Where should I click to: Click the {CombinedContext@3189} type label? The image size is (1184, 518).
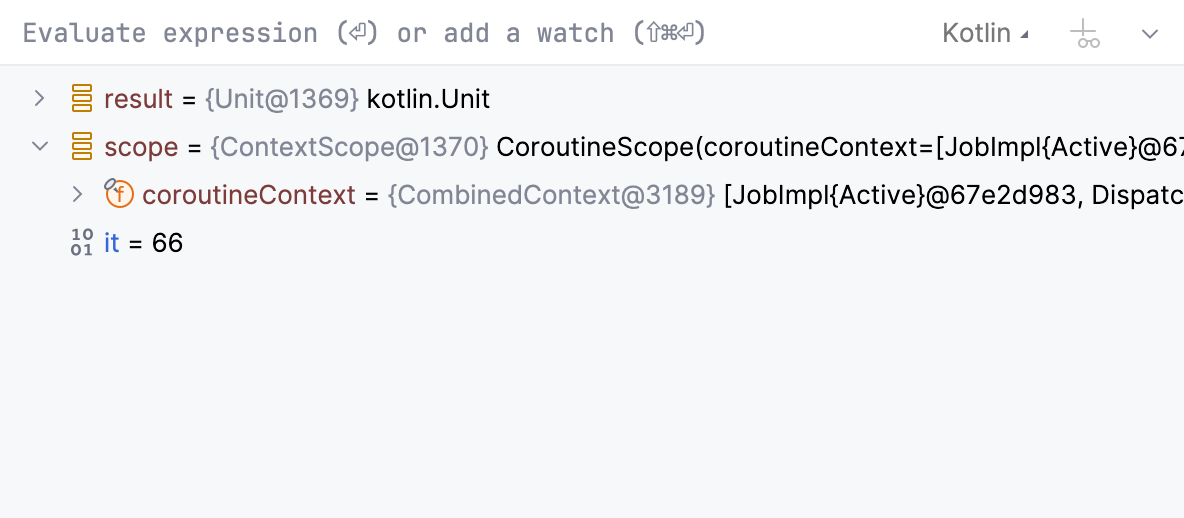pos(551,195)
